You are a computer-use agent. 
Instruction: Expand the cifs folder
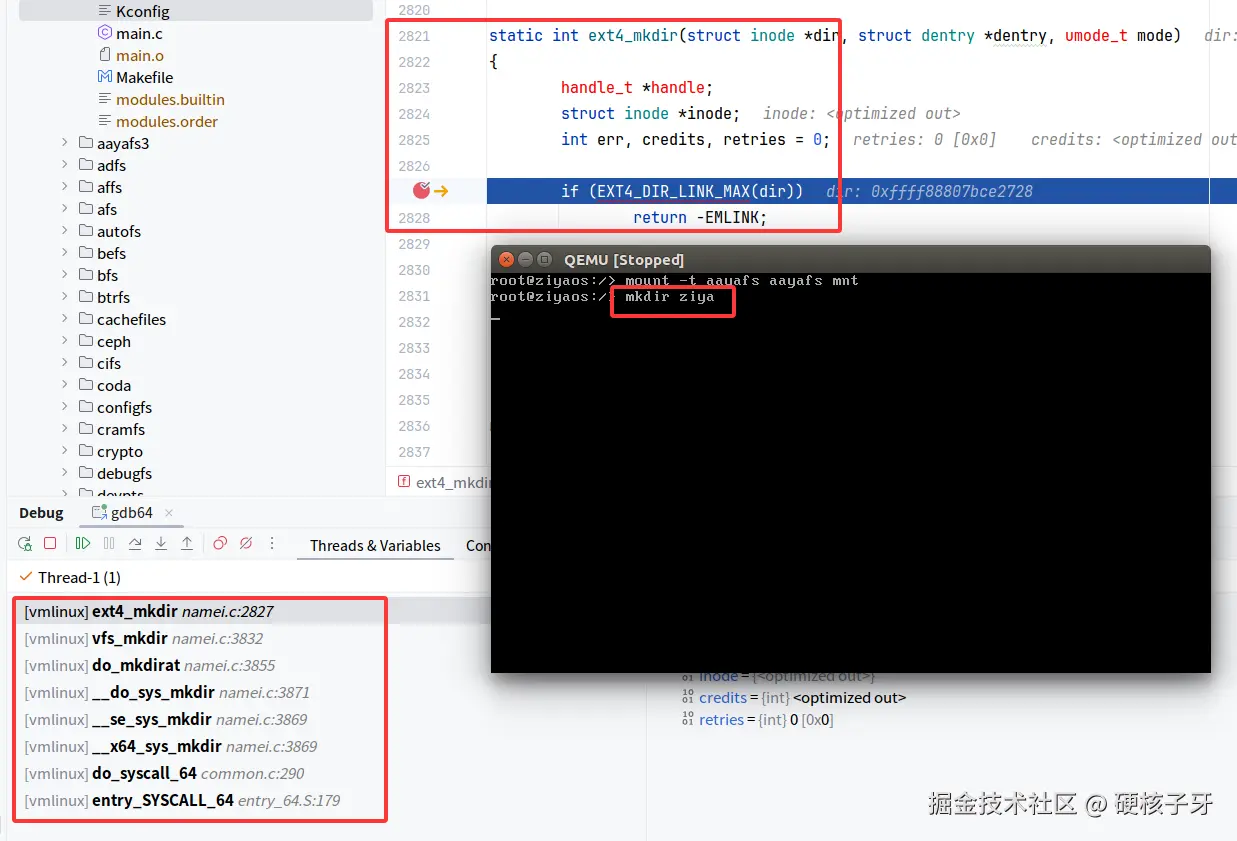pos(66,363)
